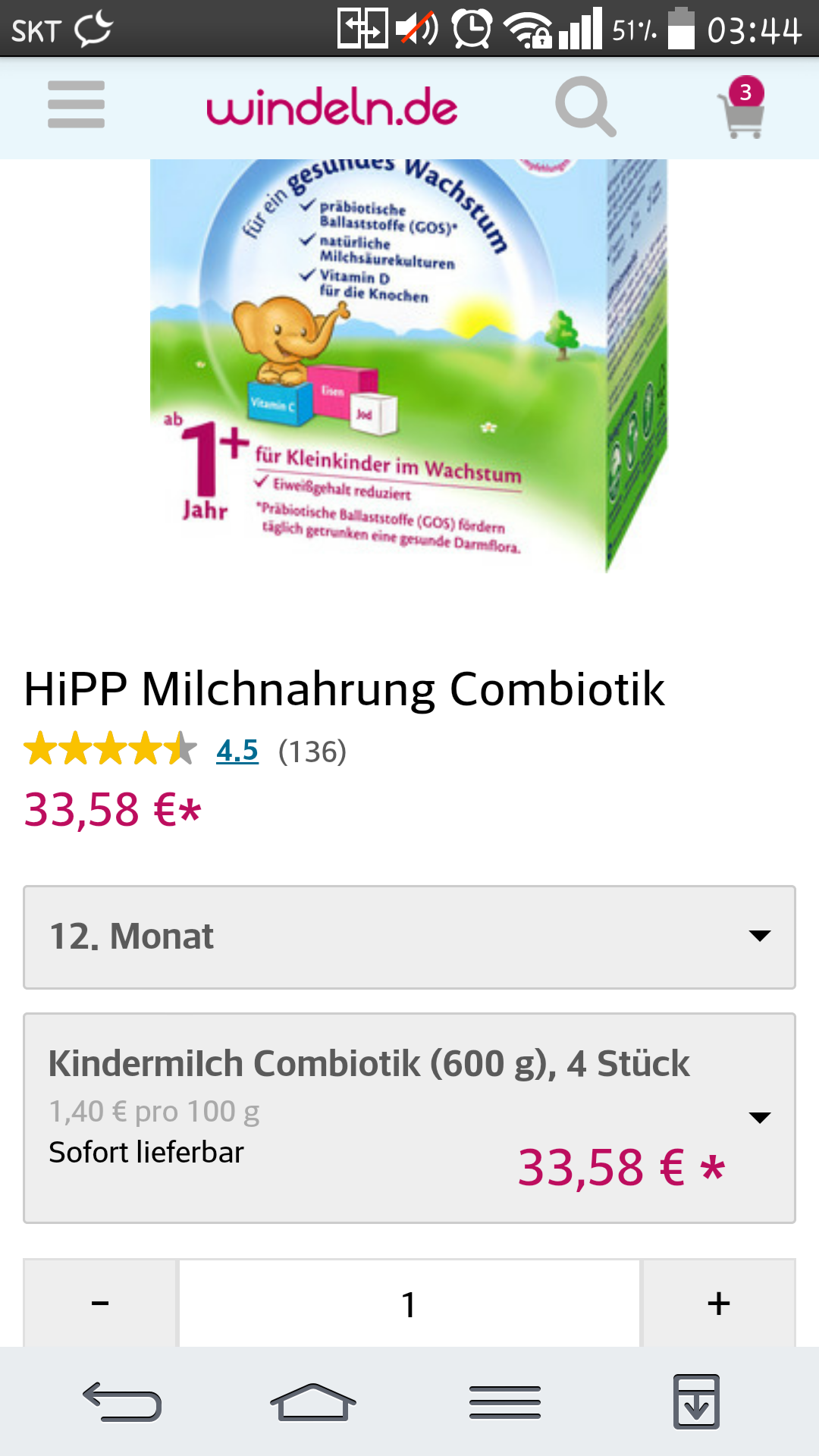Screen dimensions: 819x1456
Task: Tap the Android back button
Action: tap(122, 1401)
